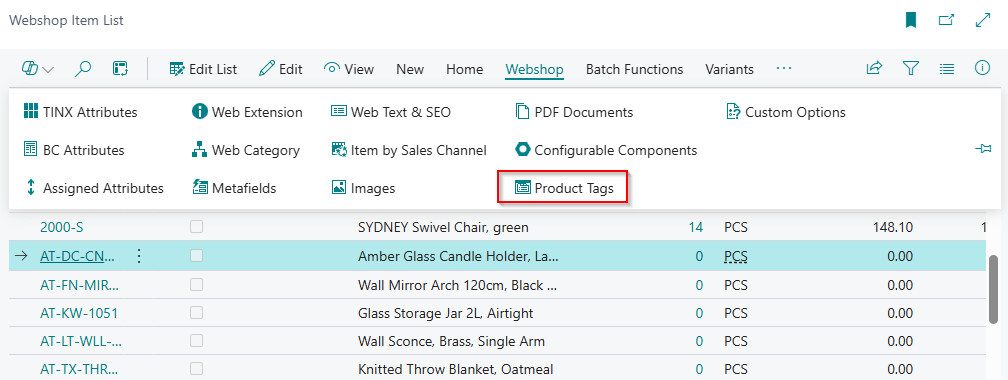Open Web Category action
The width and height of the screenshot is (1008, 380).
pos(246,150)
